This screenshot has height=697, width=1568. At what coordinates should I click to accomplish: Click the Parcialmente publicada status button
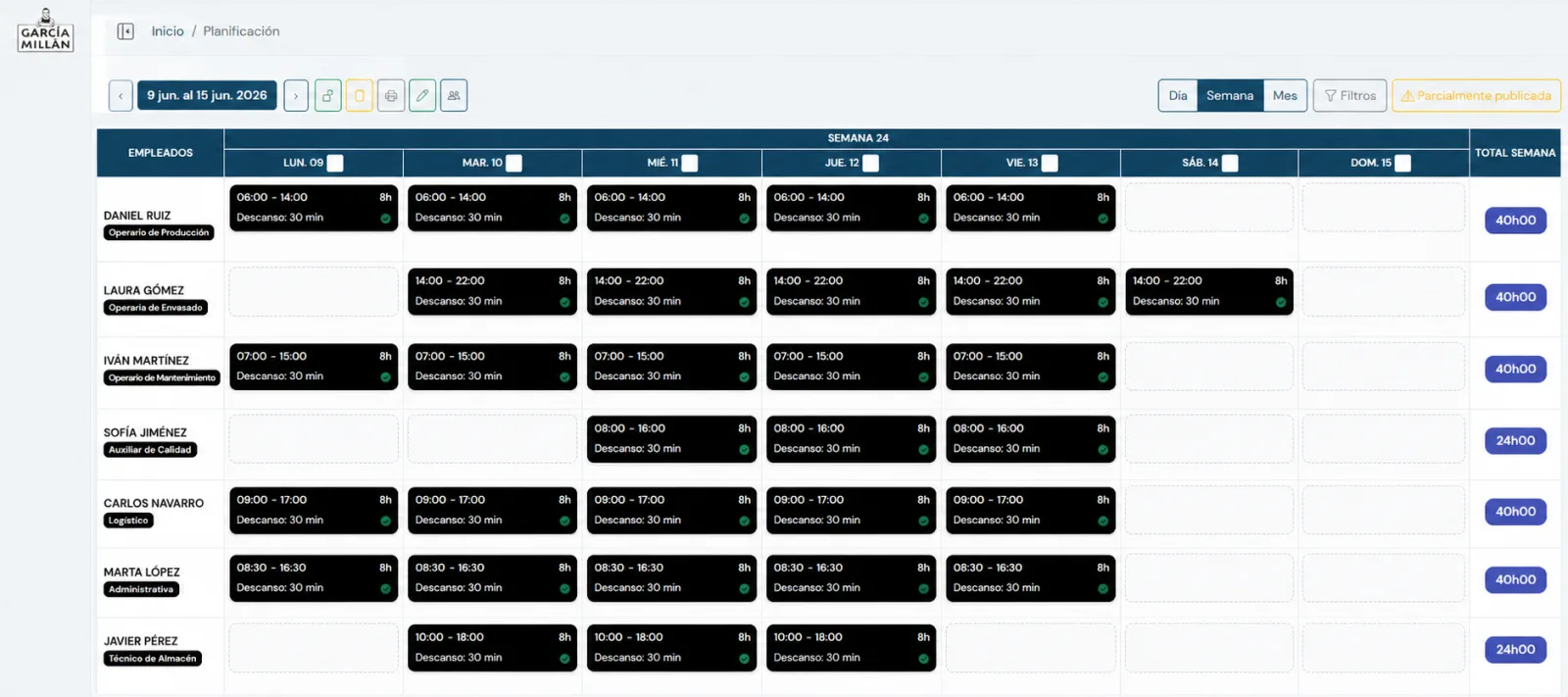1476,95
